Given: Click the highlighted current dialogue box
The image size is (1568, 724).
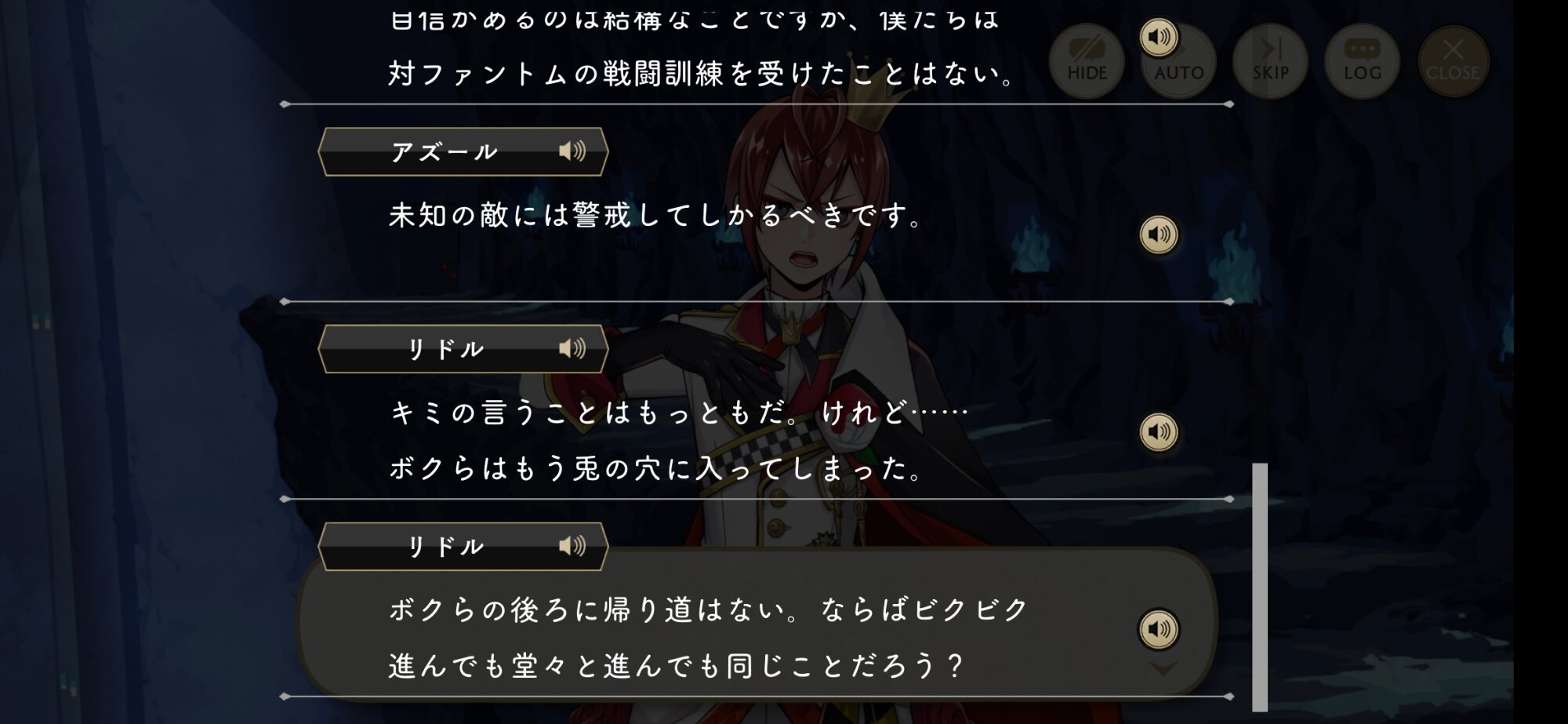Looking at the screenshot, I should pyautogui.click(x=757, y=624).
